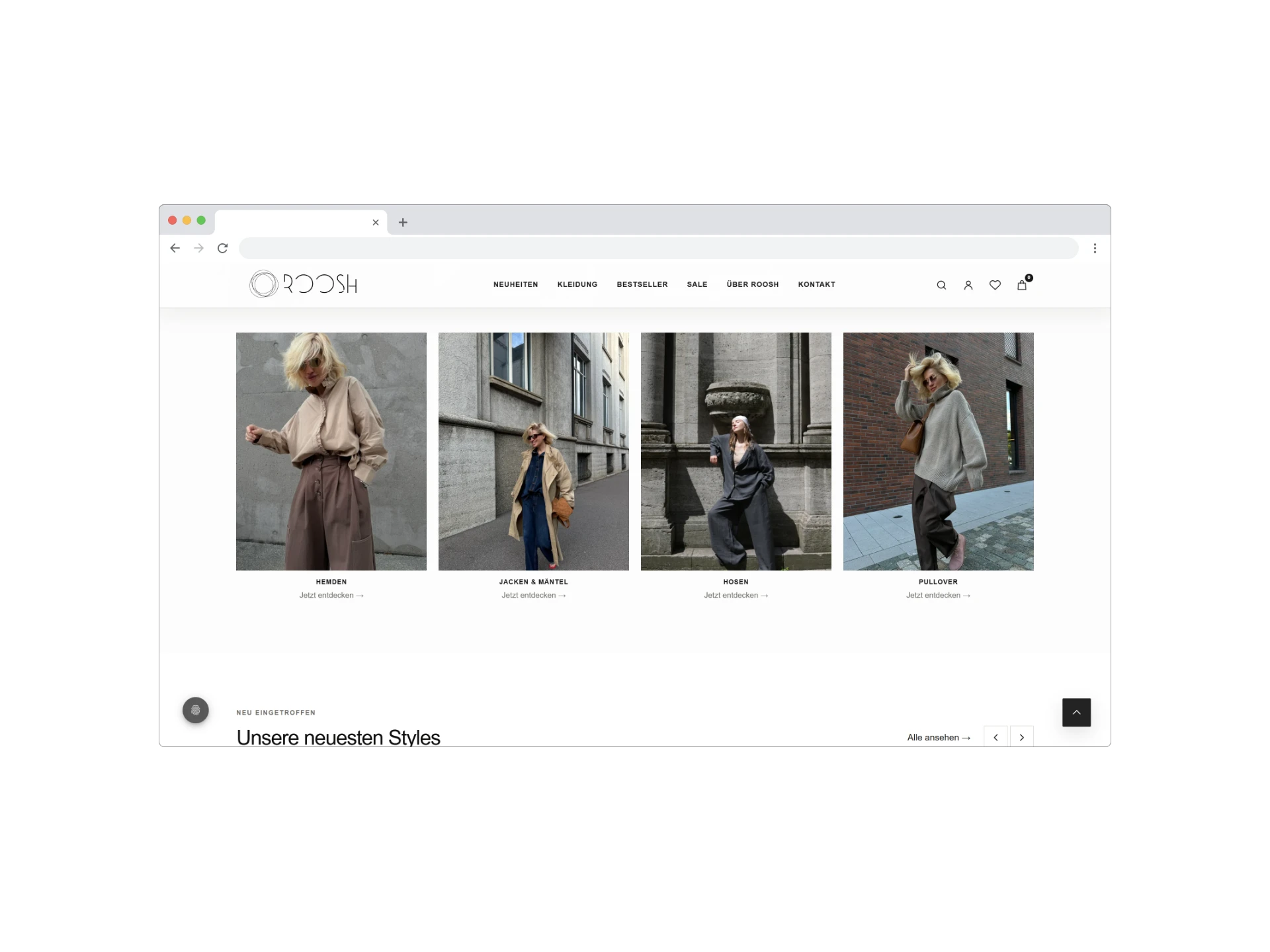Open the wishlist heart icon
1270x952 pixels.
tap(995, 285)
